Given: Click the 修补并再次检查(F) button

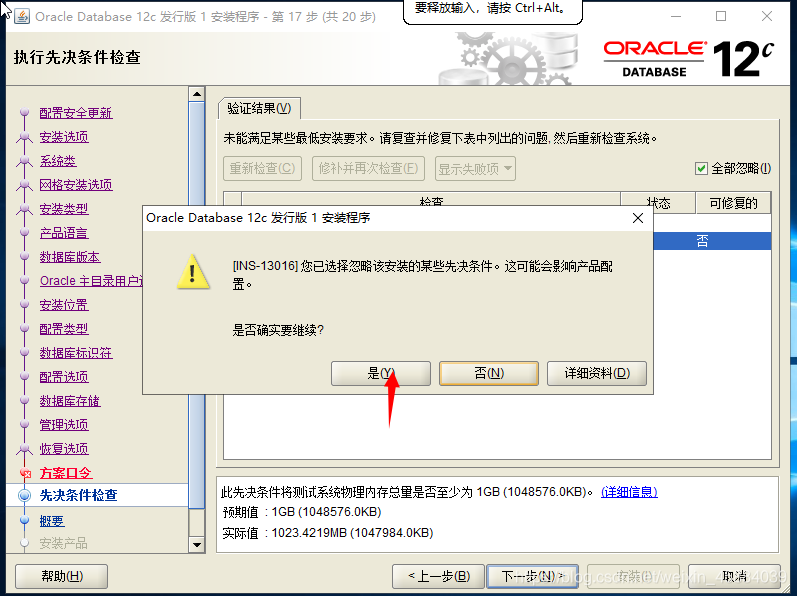Looking at the screenshot, I should (x=368, y=169).
